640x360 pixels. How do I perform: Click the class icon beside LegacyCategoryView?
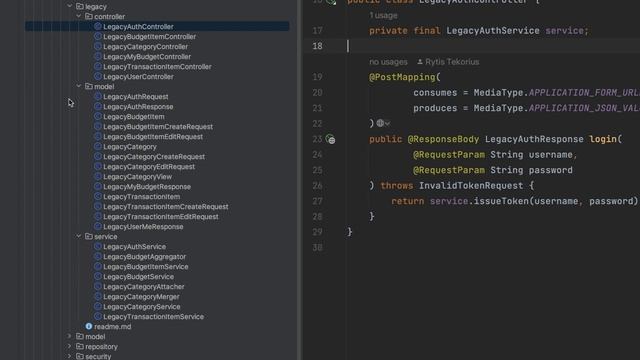pyautogui.click(x=98, y=176)
